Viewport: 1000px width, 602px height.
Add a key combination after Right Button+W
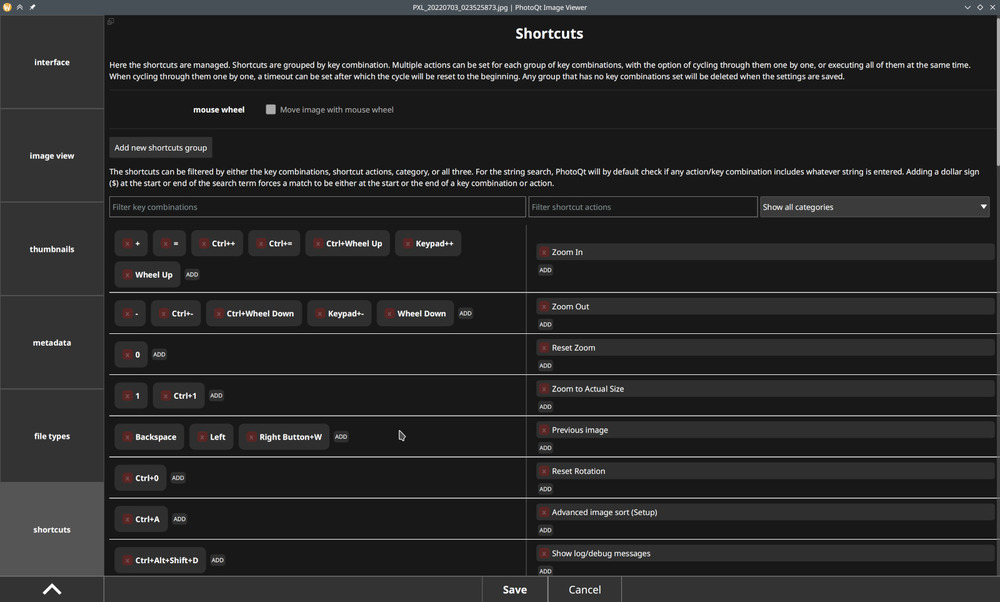point(341,437)
